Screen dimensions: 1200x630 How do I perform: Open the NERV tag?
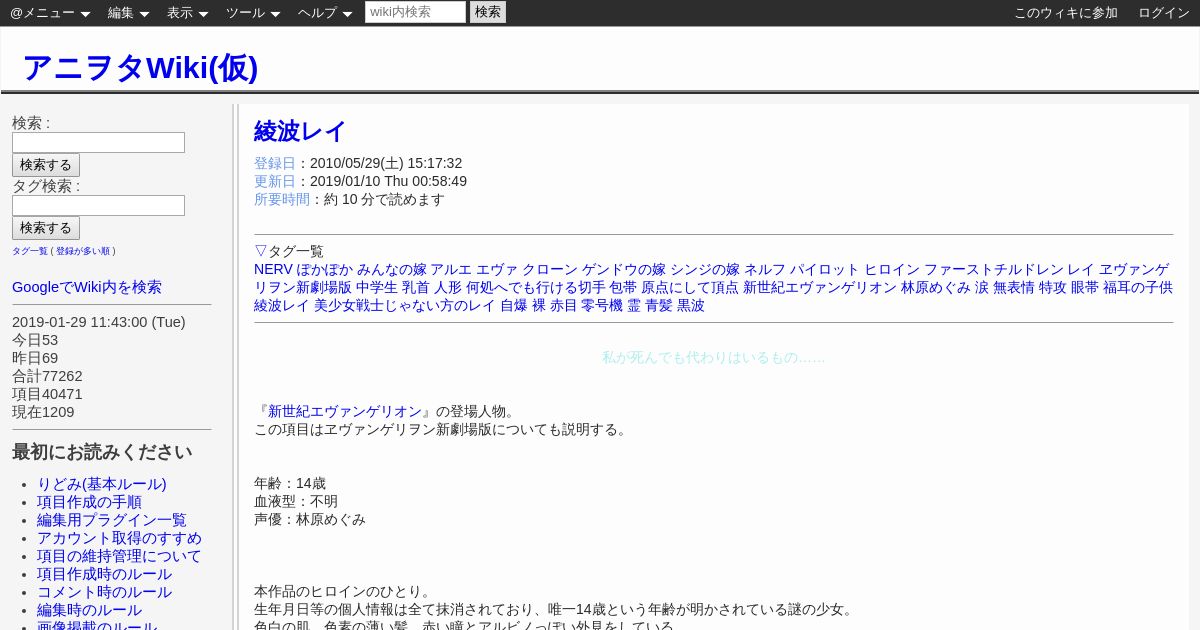273,269
